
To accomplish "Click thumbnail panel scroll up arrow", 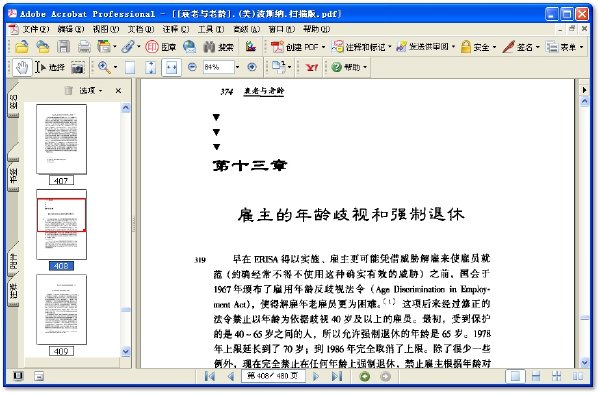I will click(x=126, y=108).
